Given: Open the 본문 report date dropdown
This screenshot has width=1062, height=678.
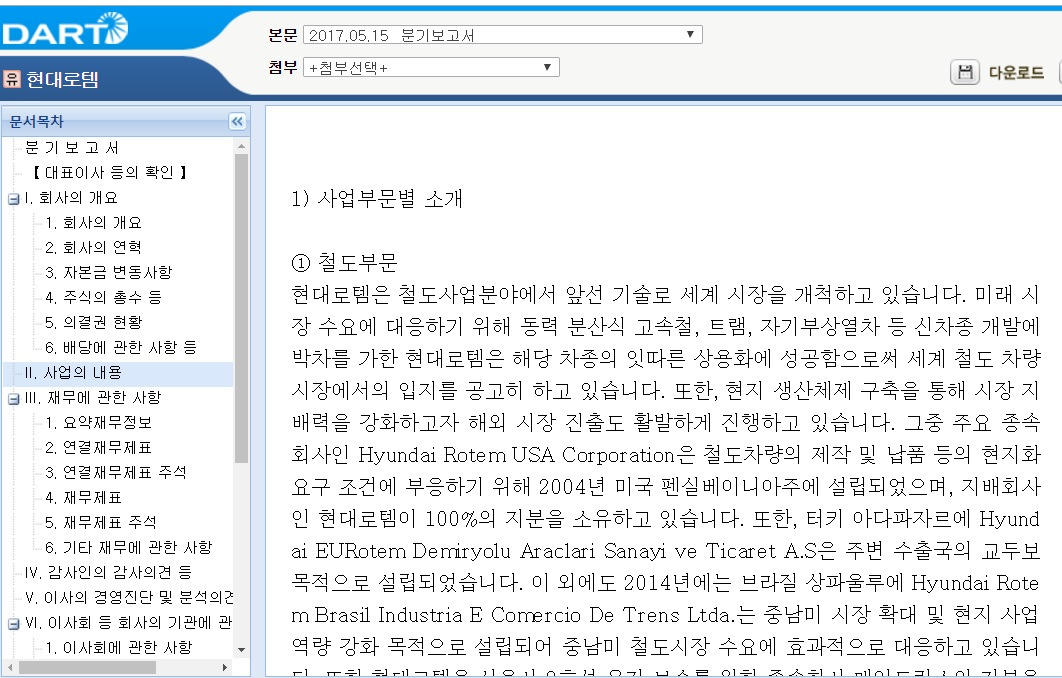Looking at the screenshot, I should [503, 35].
